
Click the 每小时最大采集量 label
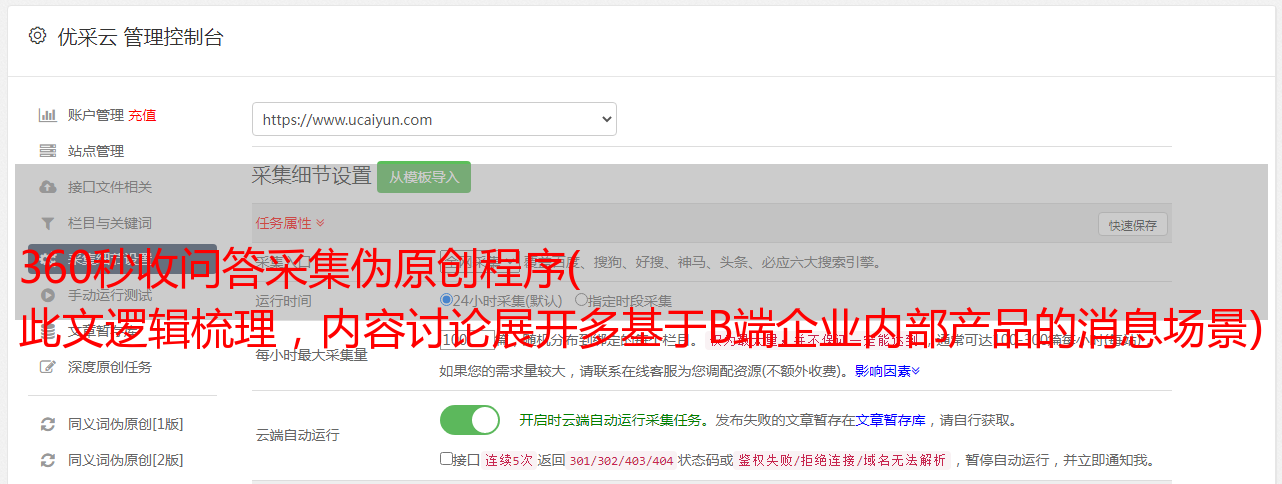pos(312,355)
